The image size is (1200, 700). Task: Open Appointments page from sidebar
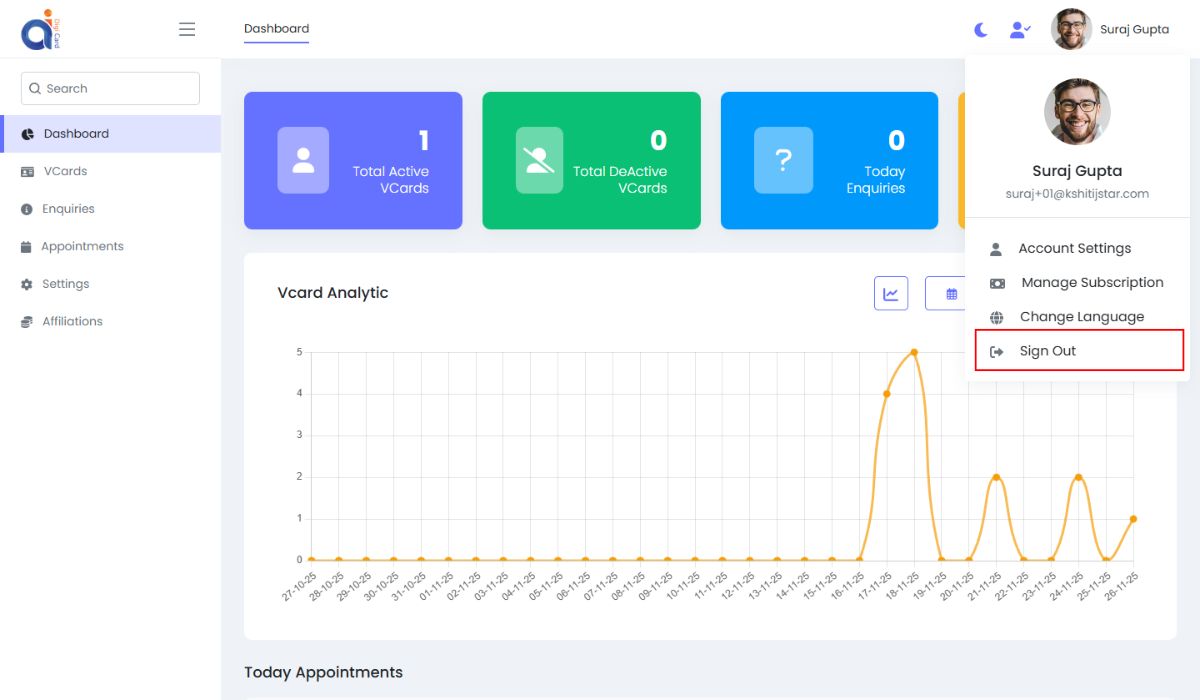coord(82,246)
